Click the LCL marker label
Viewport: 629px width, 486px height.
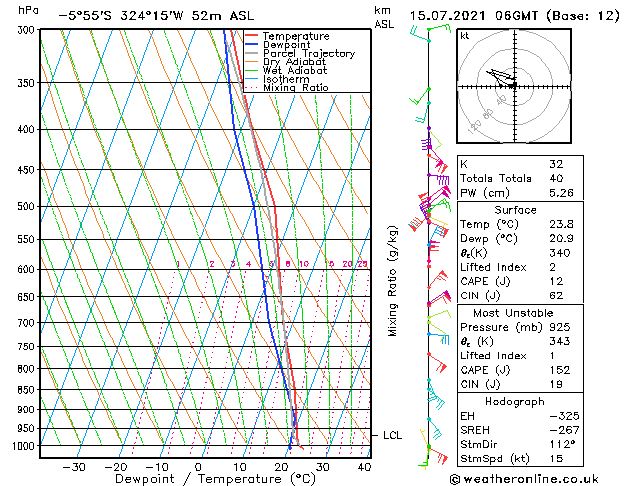tap(392, 435)
